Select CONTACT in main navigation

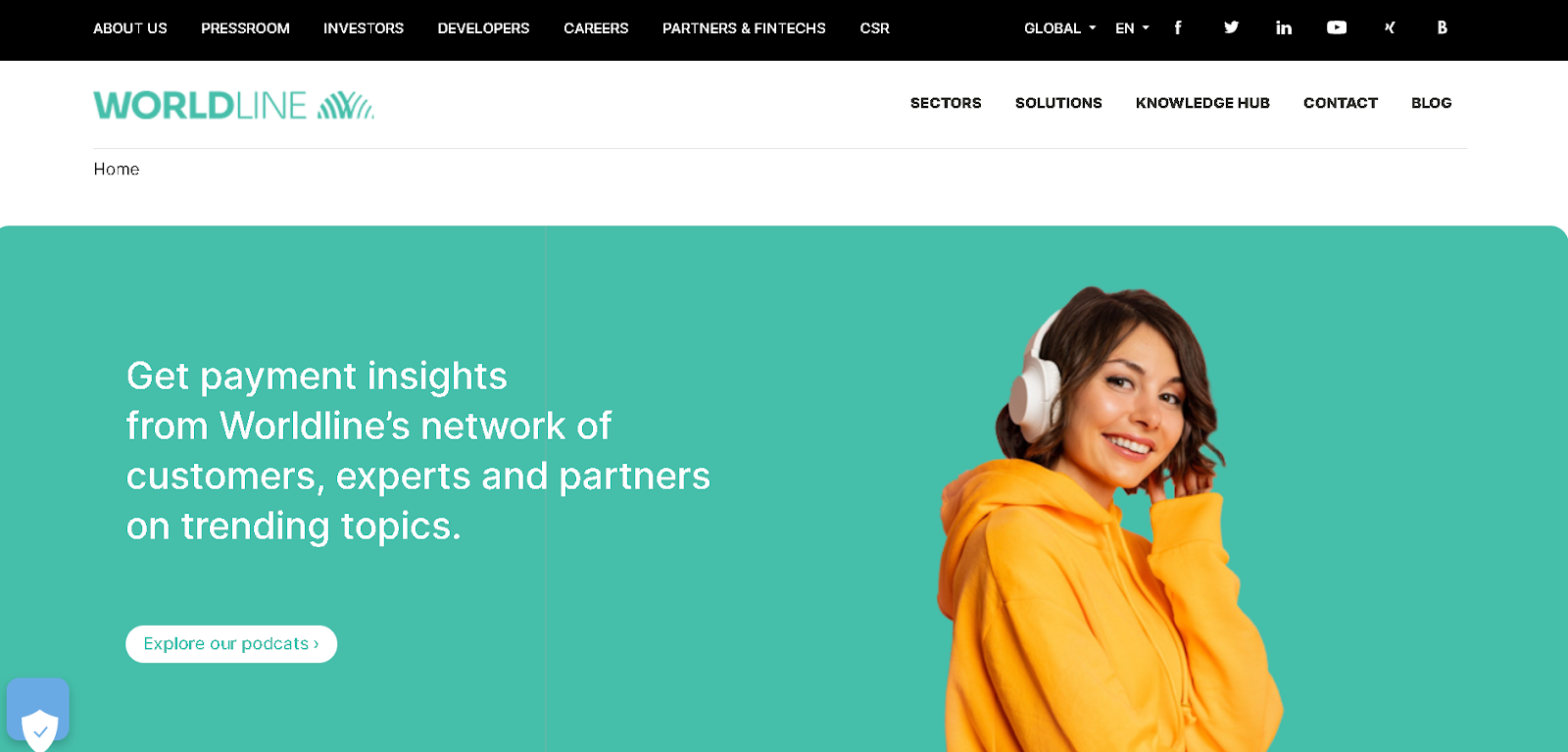coord(1341,103)
